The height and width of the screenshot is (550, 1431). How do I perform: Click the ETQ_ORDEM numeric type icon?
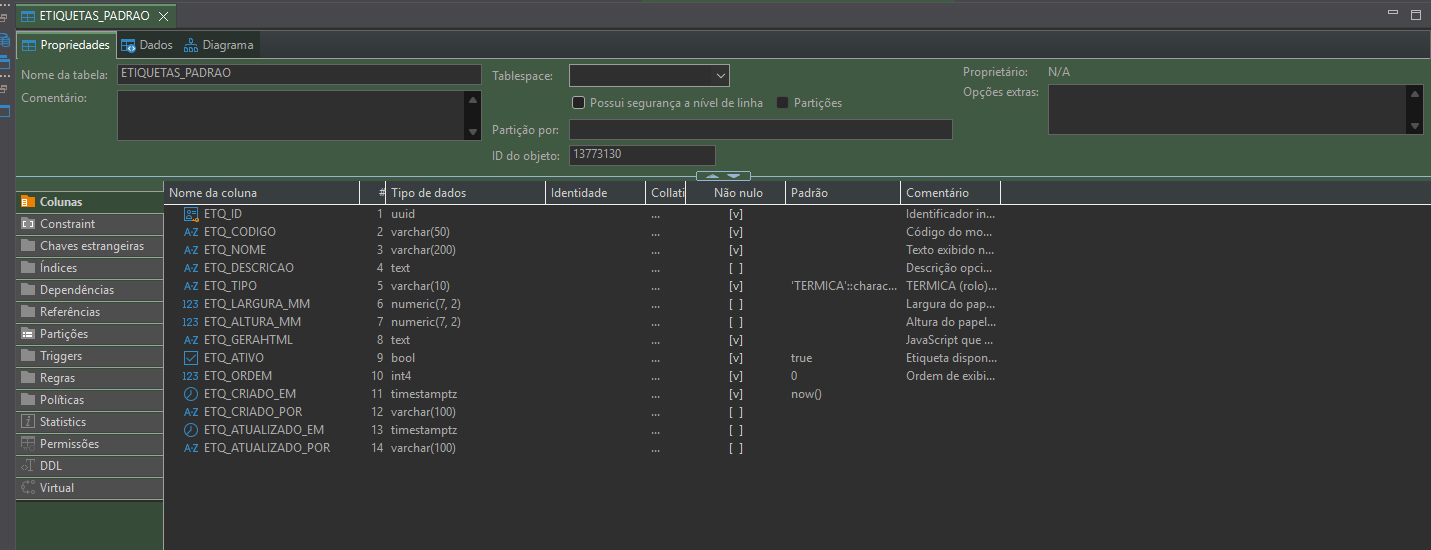click(191, 376)
